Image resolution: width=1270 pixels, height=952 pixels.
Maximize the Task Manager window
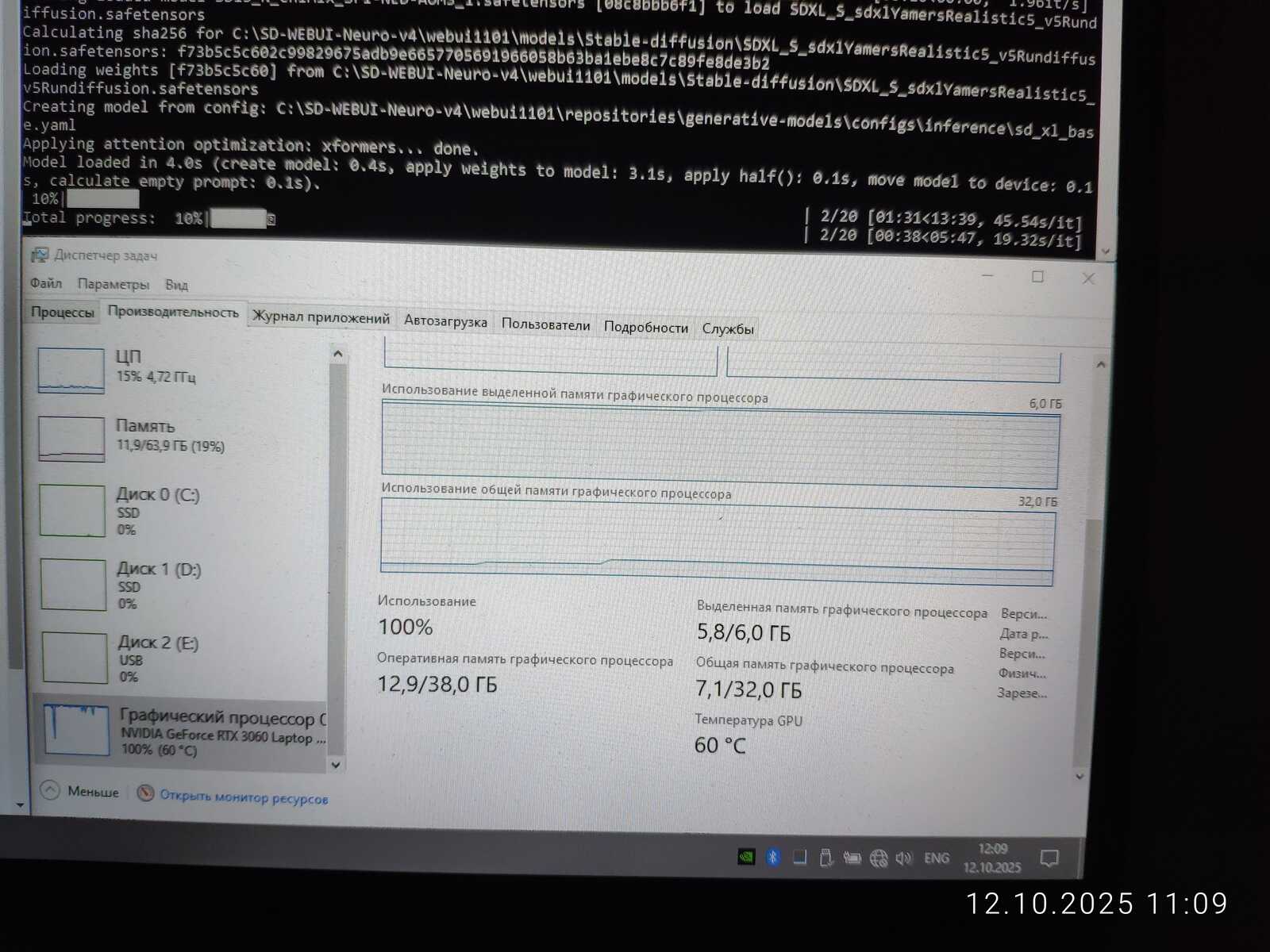coord(1037,276)
